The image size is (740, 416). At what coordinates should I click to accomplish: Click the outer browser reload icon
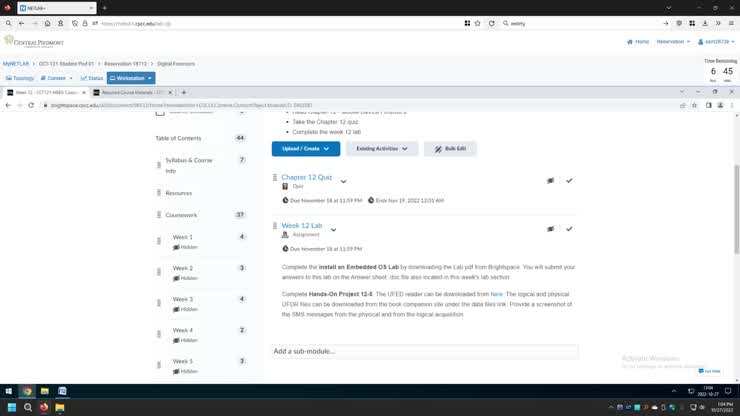point(491,23)
